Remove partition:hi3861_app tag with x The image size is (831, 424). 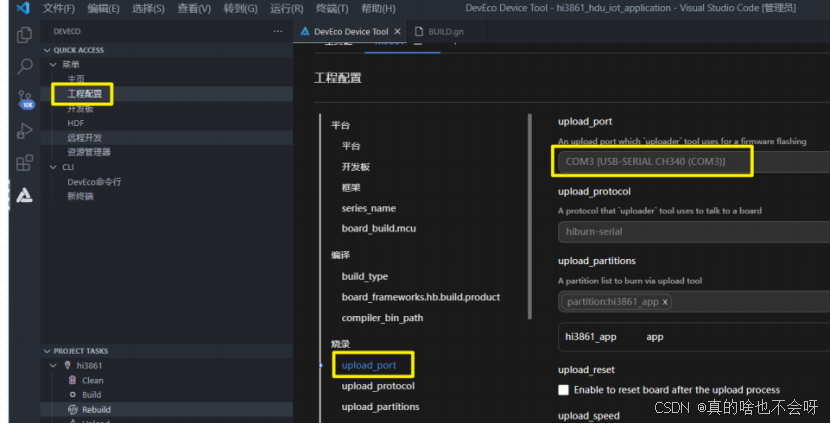tap(665, 302)
